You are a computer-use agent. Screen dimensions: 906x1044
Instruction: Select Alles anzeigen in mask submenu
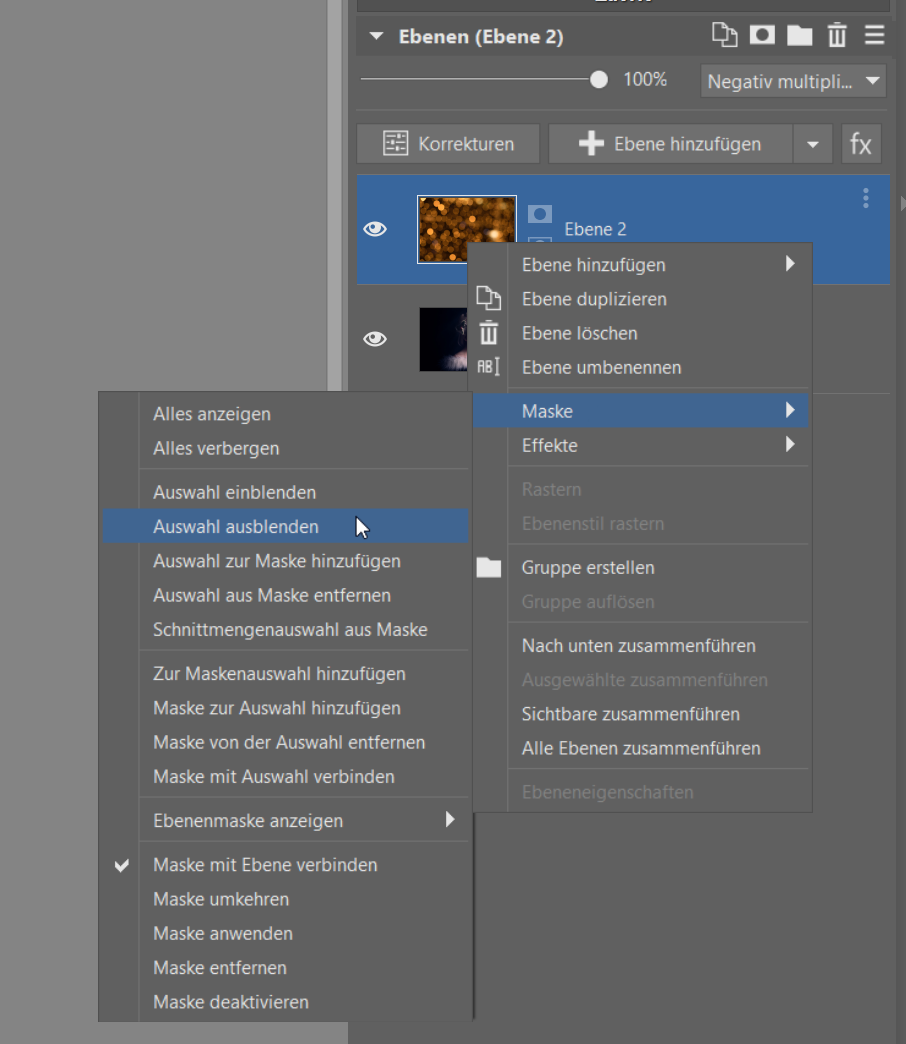286,414
